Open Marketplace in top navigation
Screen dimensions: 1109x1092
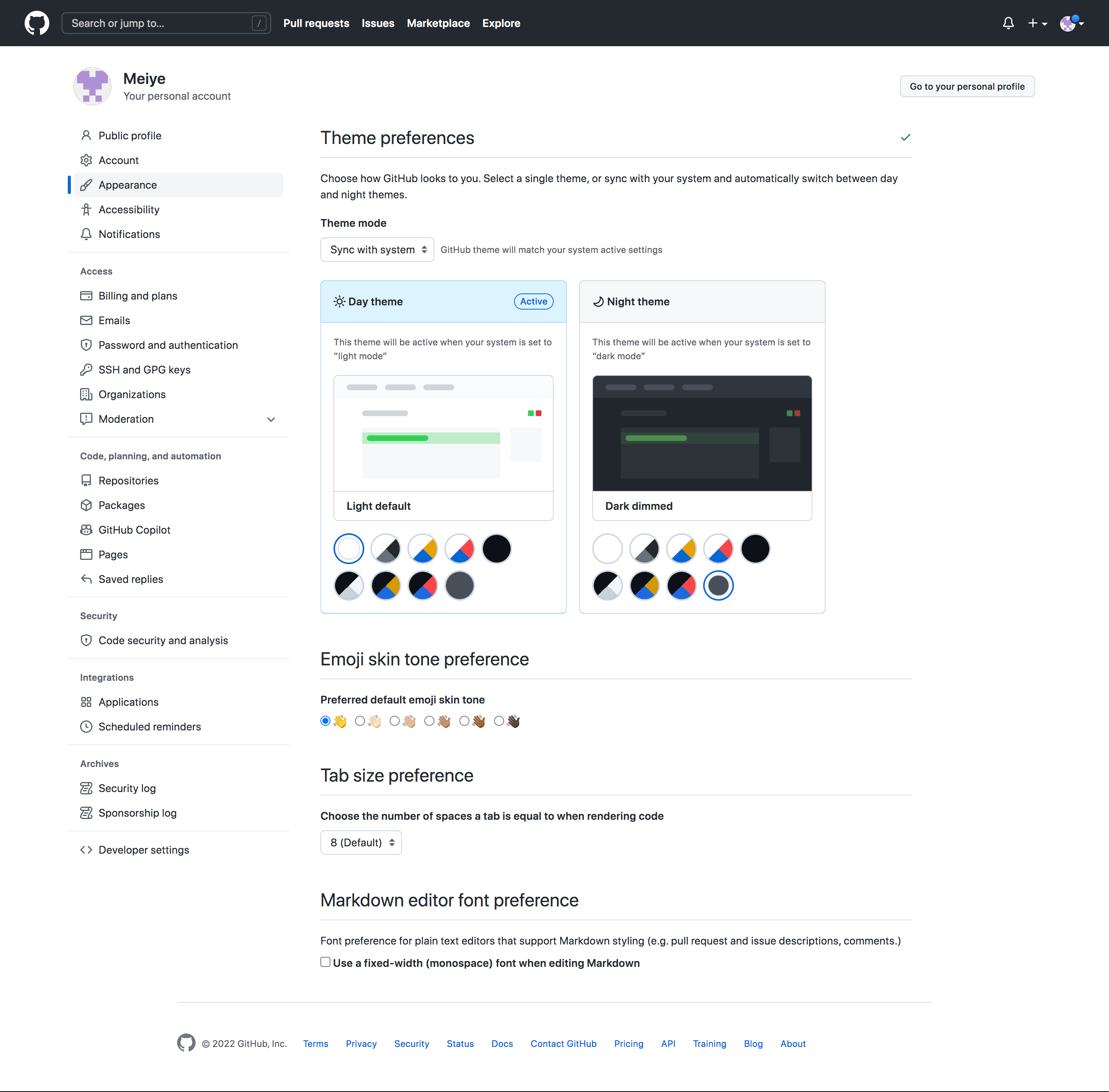(x=438, y=23)
